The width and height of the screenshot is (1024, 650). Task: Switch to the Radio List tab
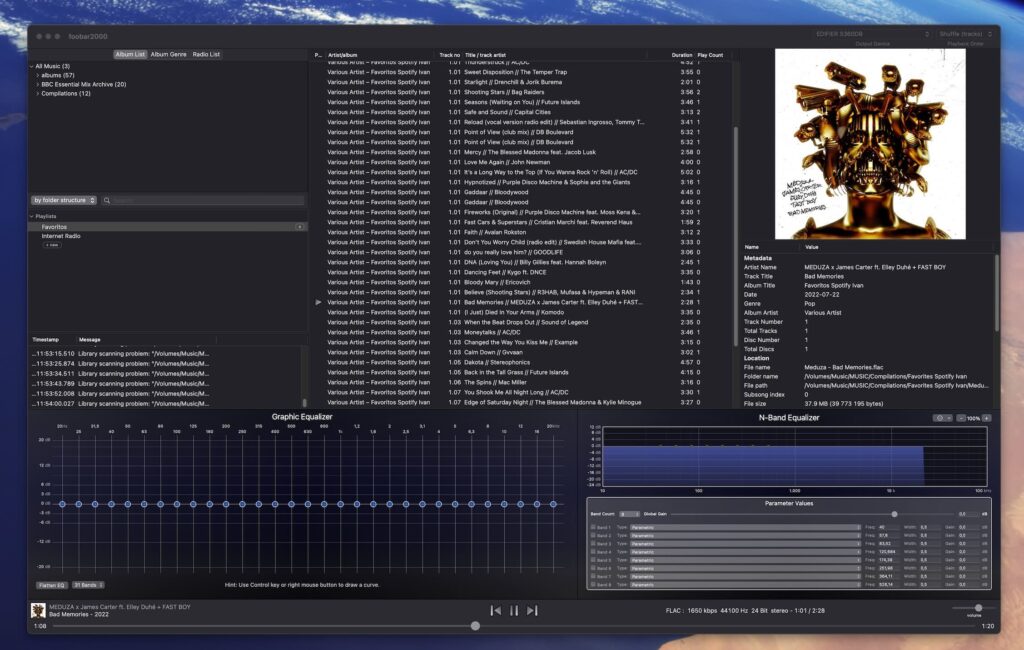pos(206,54)
